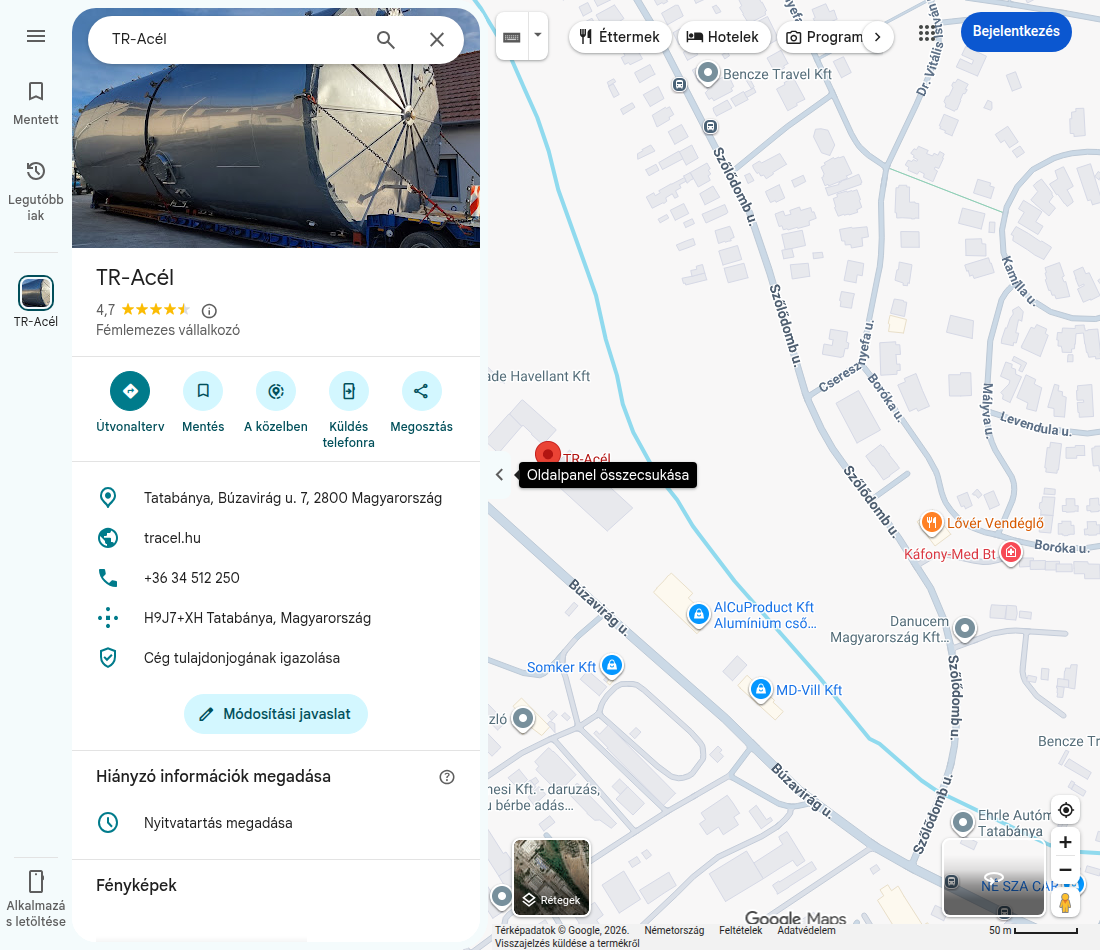Click Somker Kft shop marker

pyautogui.click(x=612, y=665)
